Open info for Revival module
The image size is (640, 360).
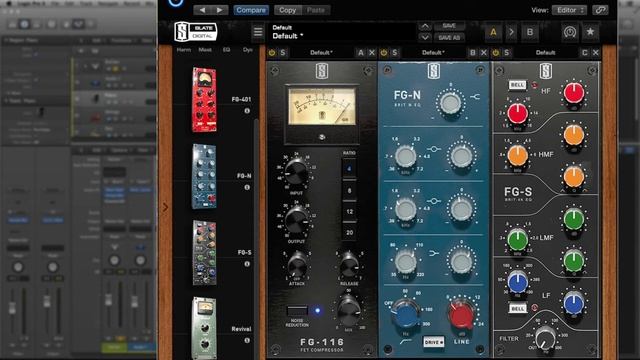(x=247, y=340)
